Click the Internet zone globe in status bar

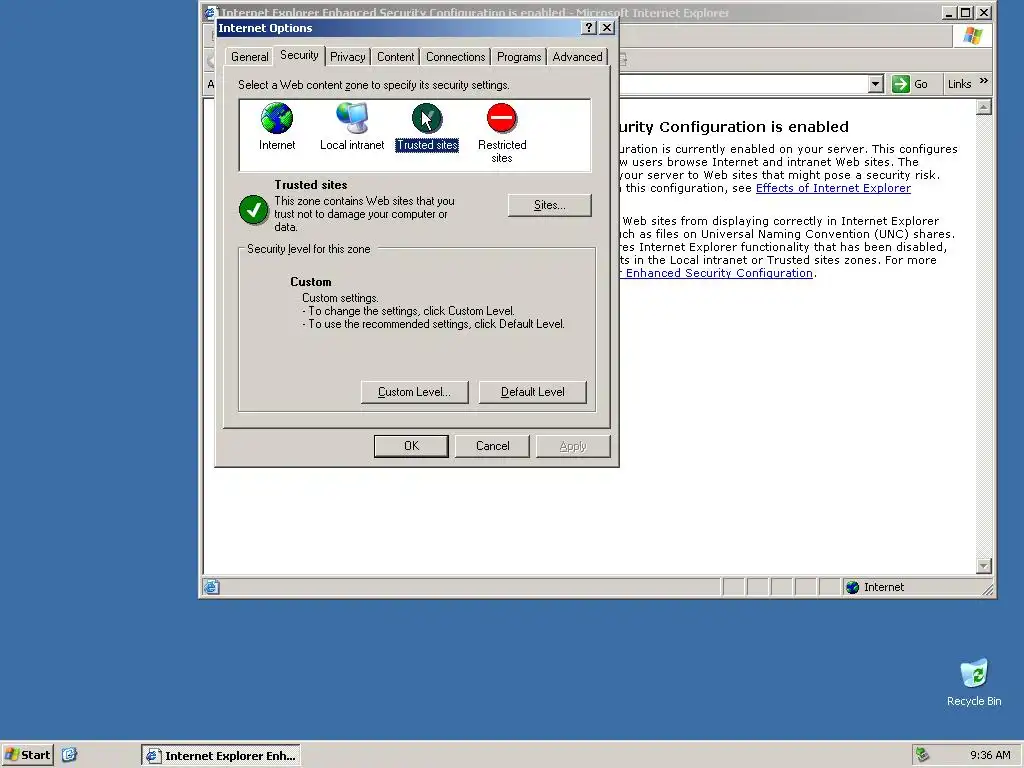coord(852,587)
